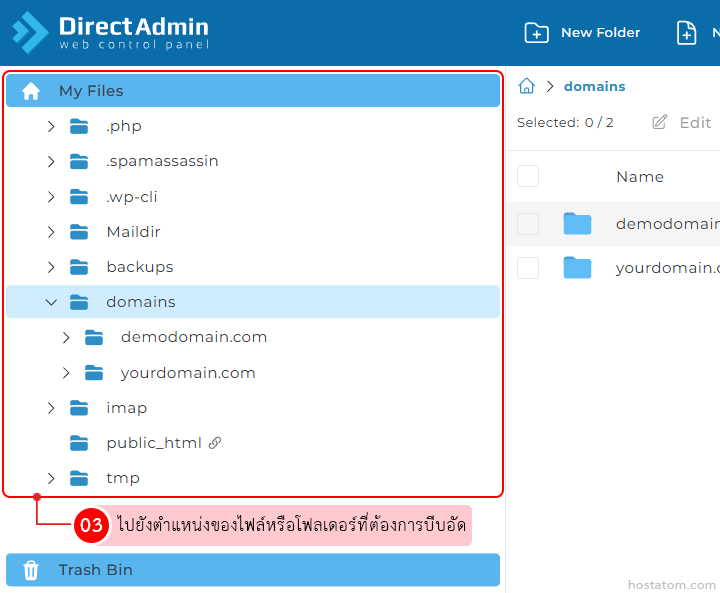The width and height of the screenshot is (720, 593).
Task: Click the .wp-cli folder icon
Action: [x=79, y=197]
